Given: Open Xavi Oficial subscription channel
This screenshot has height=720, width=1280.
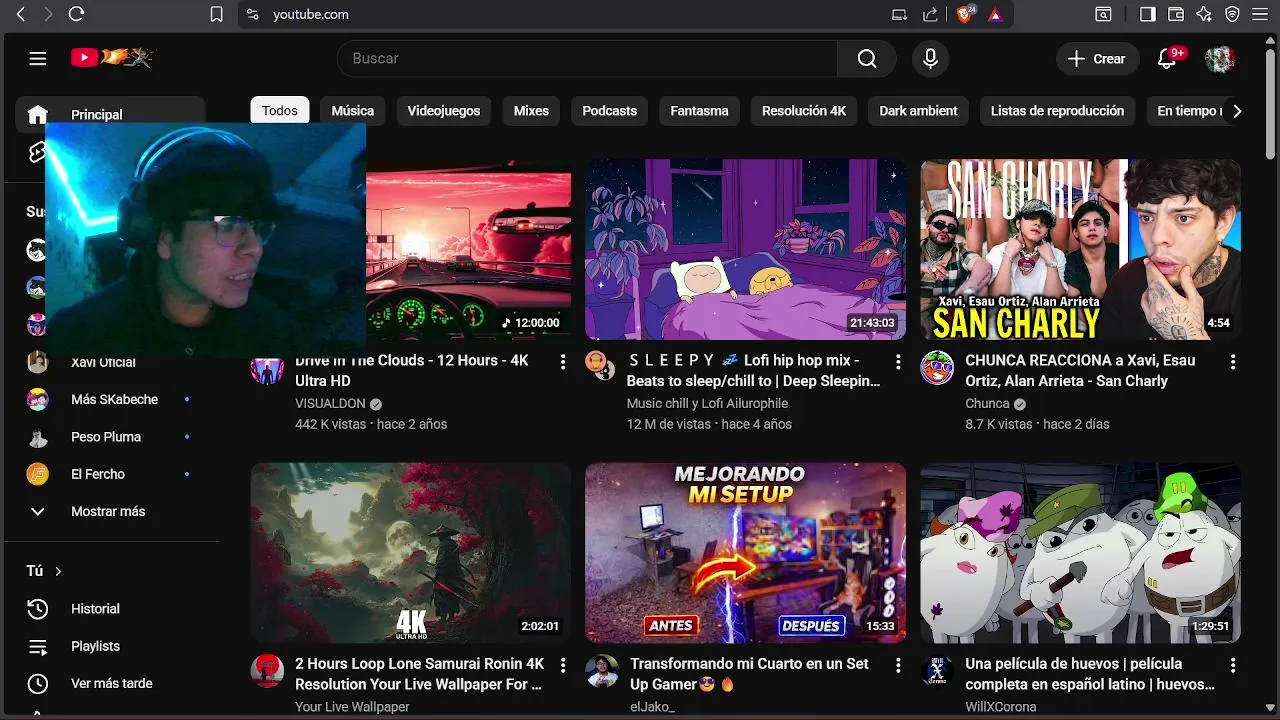Looking at the screenshot, I should (x=110, y=362).
